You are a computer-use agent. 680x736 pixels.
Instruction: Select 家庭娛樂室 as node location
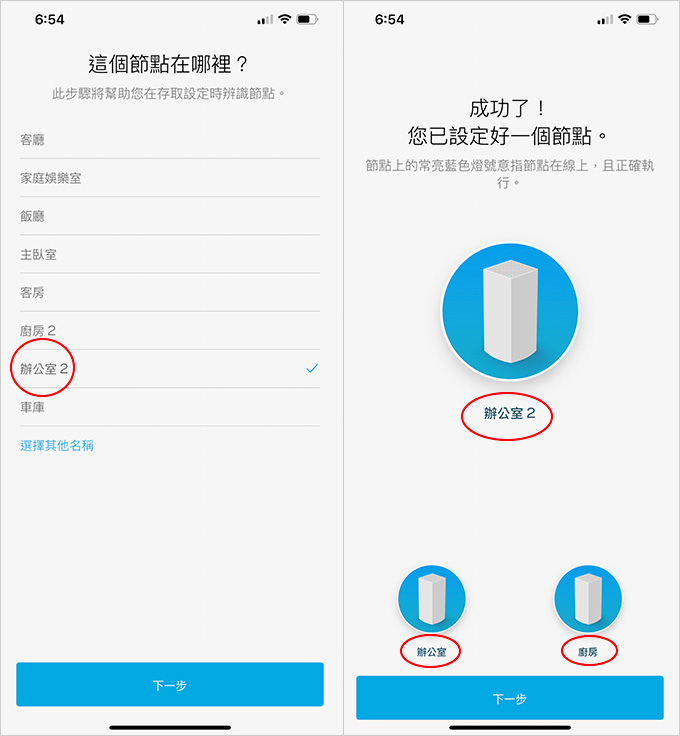tap(169, 178)
